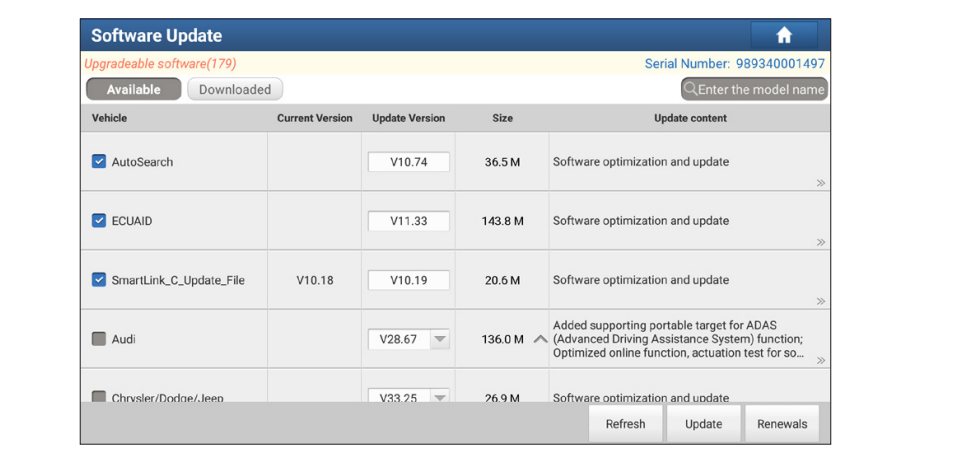Expand Audi update content double-arrow
The height and width of the screenshot is (459, 958).
[821, 361]
